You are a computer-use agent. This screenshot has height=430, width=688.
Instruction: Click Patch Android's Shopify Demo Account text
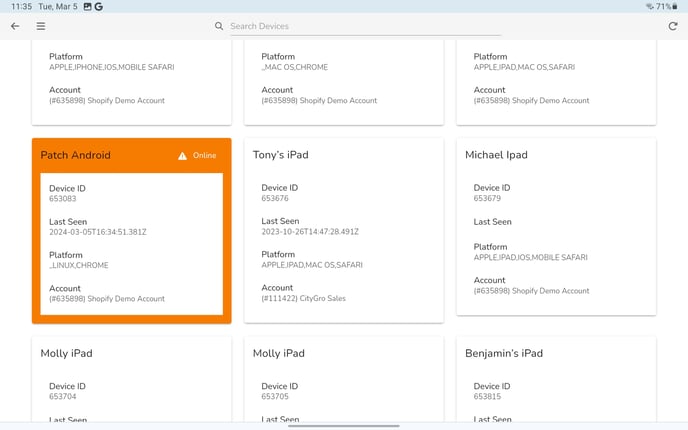107,299
